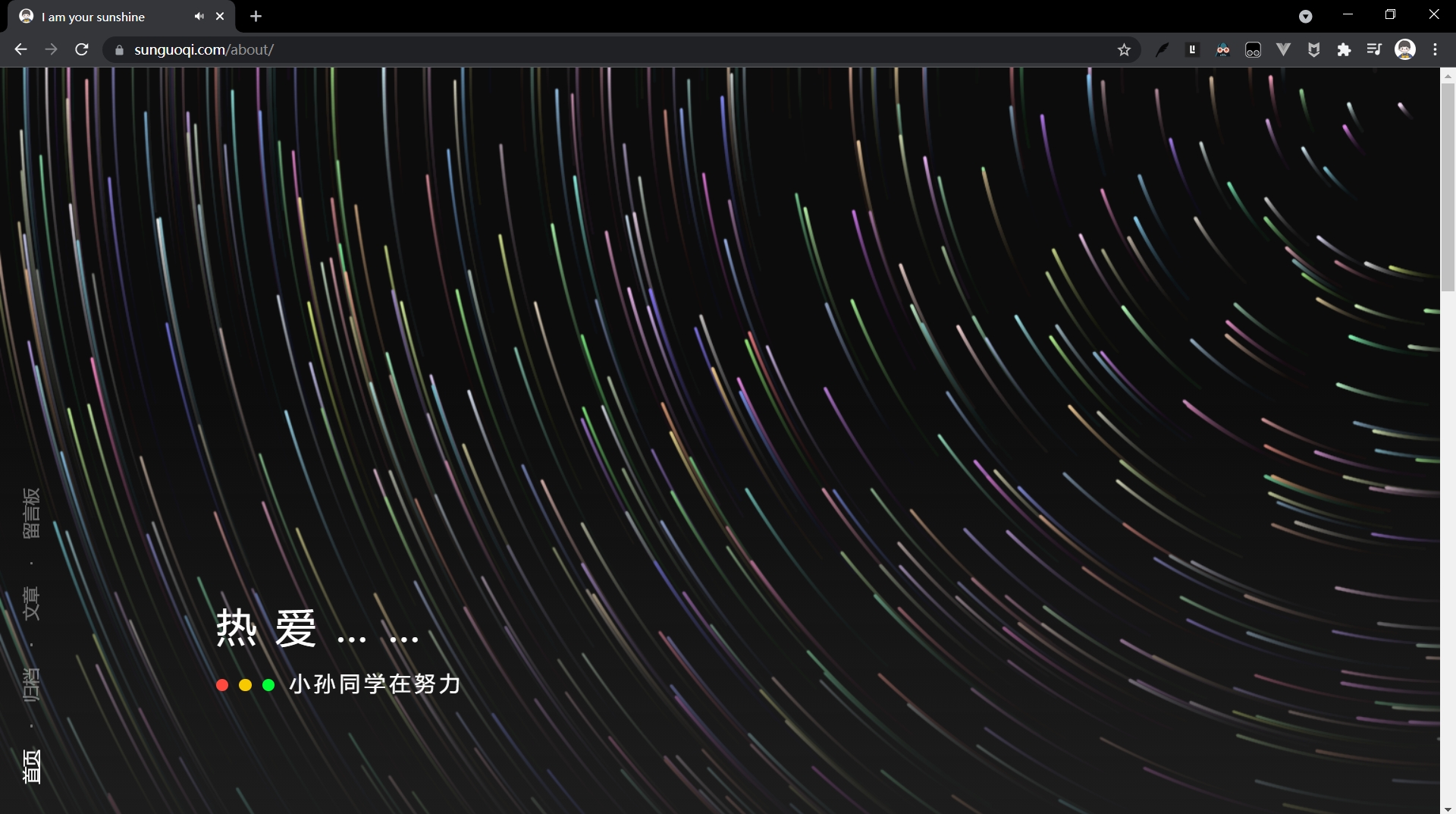Open a new browser tab
1456x814 pixels.
[256, 16]
